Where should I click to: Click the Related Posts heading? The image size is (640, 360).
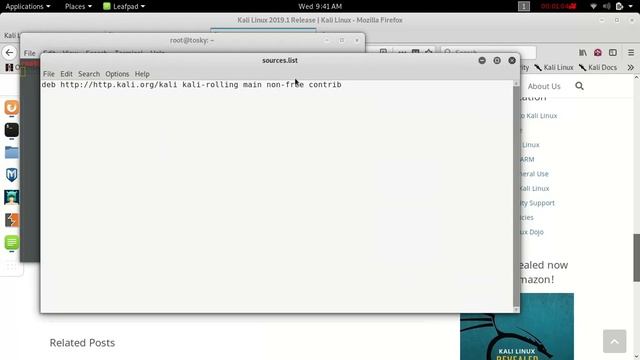tap(82, 342)
